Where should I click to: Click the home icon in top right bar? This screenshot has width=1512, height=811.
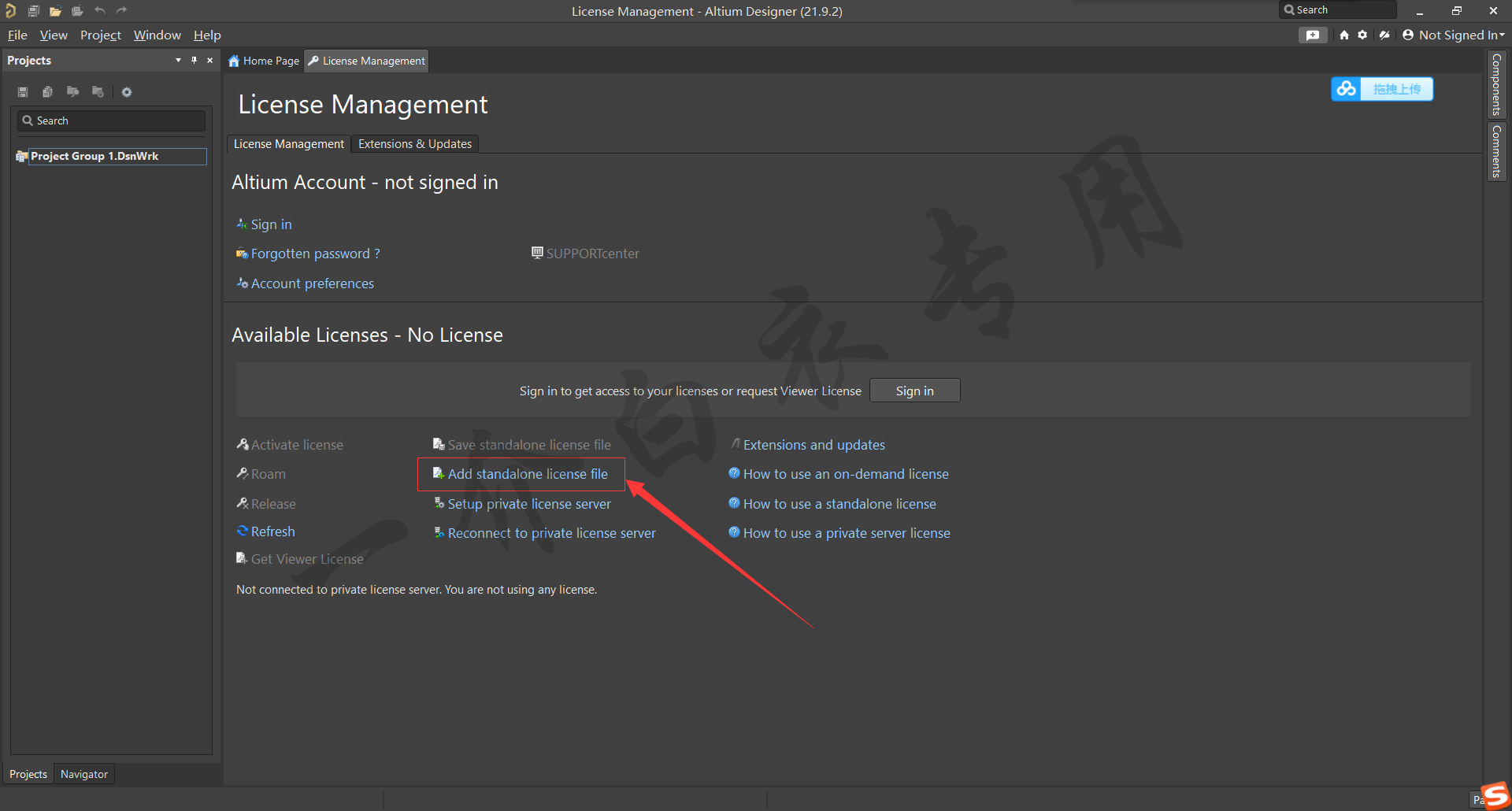click(x=1344, y=35)
